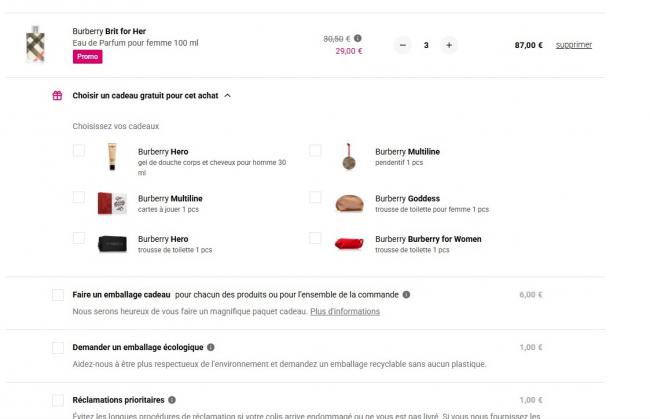Decrease quantity with the minus button
650x419 pixels.
pyautogui.click(x=403, y=45)
